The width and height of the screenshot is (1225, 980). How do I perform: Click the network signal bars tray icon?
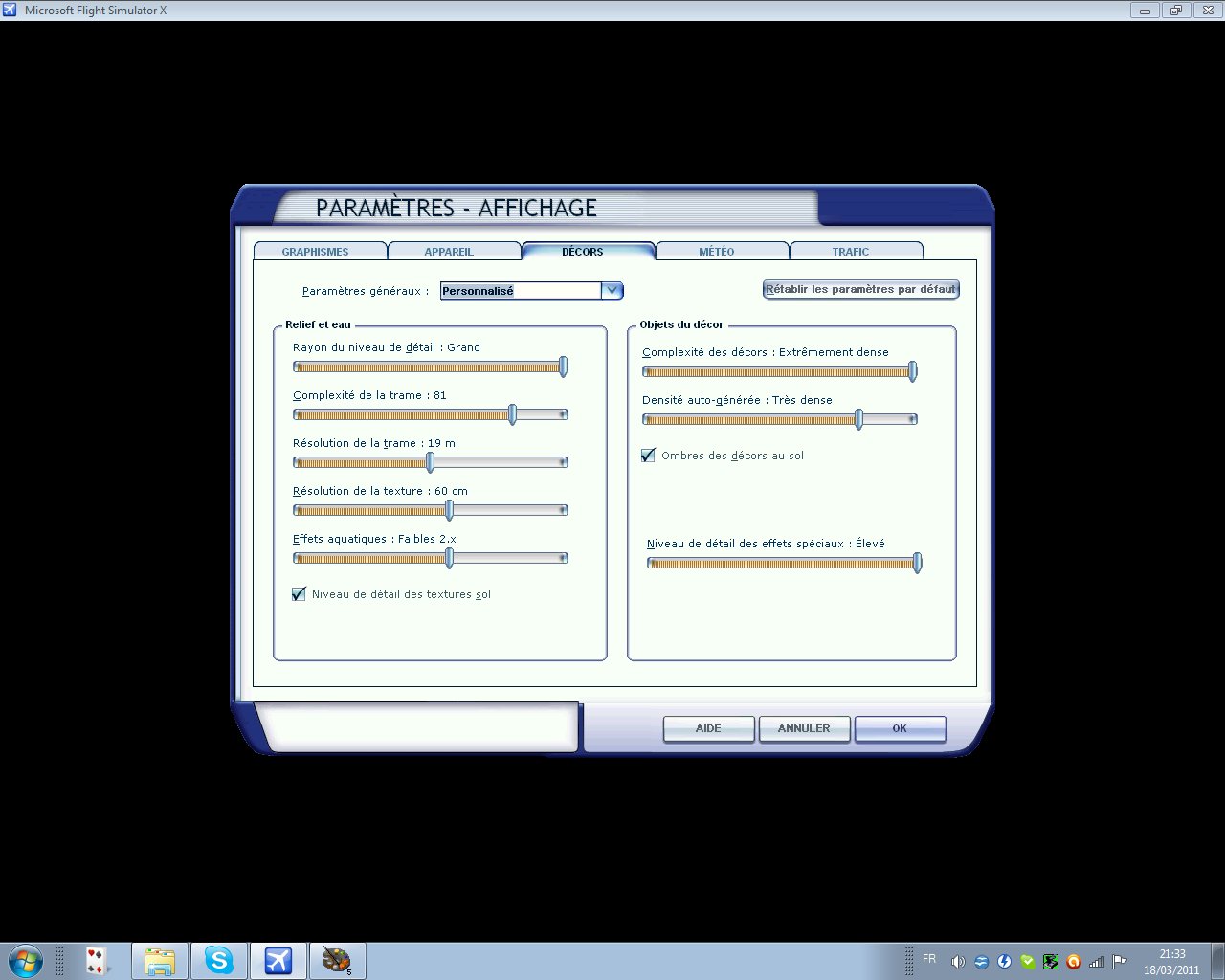pos(1097,962)
